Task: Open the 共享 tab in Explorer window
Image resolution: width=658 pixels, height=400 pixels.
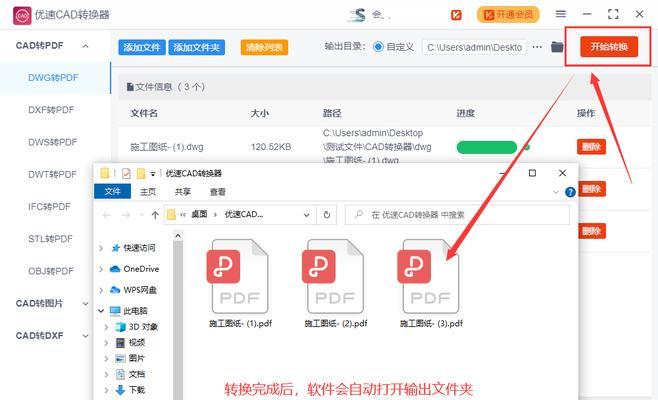Action: (183, 192)
